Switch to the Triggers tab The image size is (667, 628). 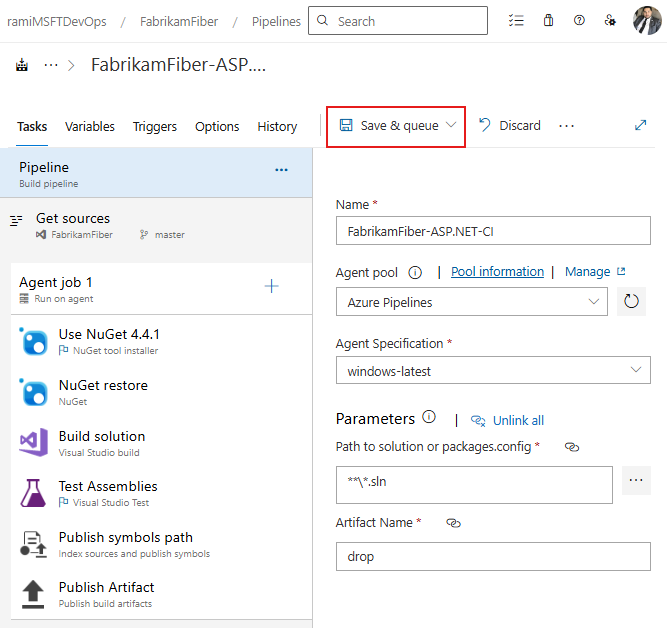click(x=155, y=126)
